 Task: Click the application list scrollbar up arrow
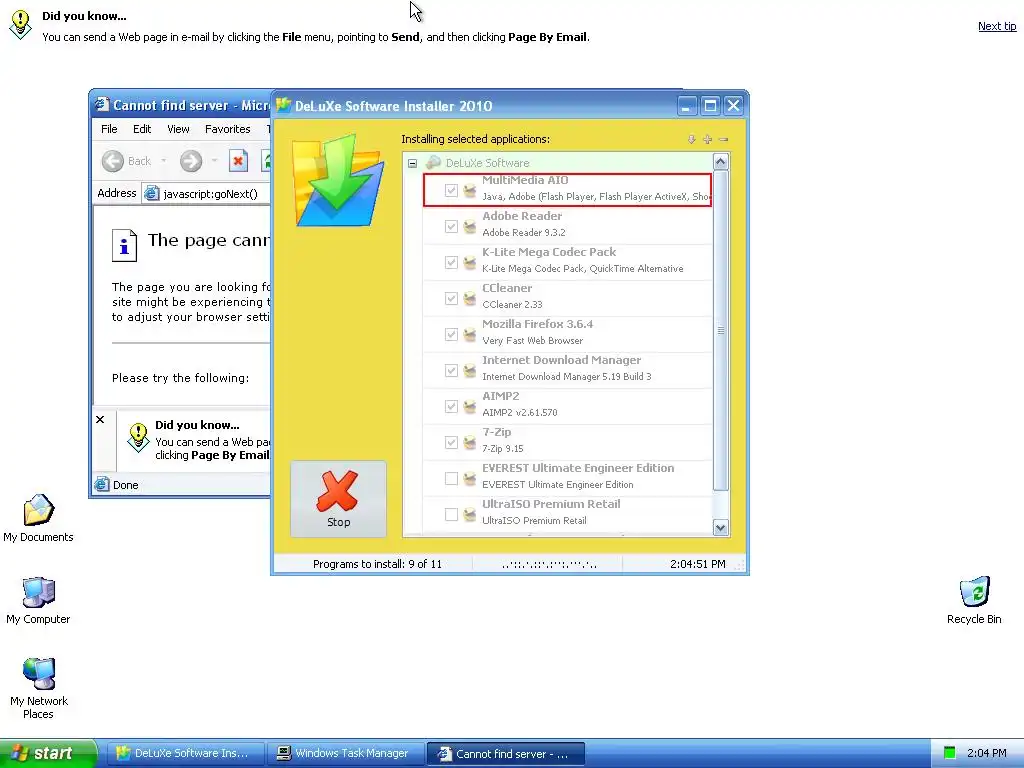[x=720, y=161]
